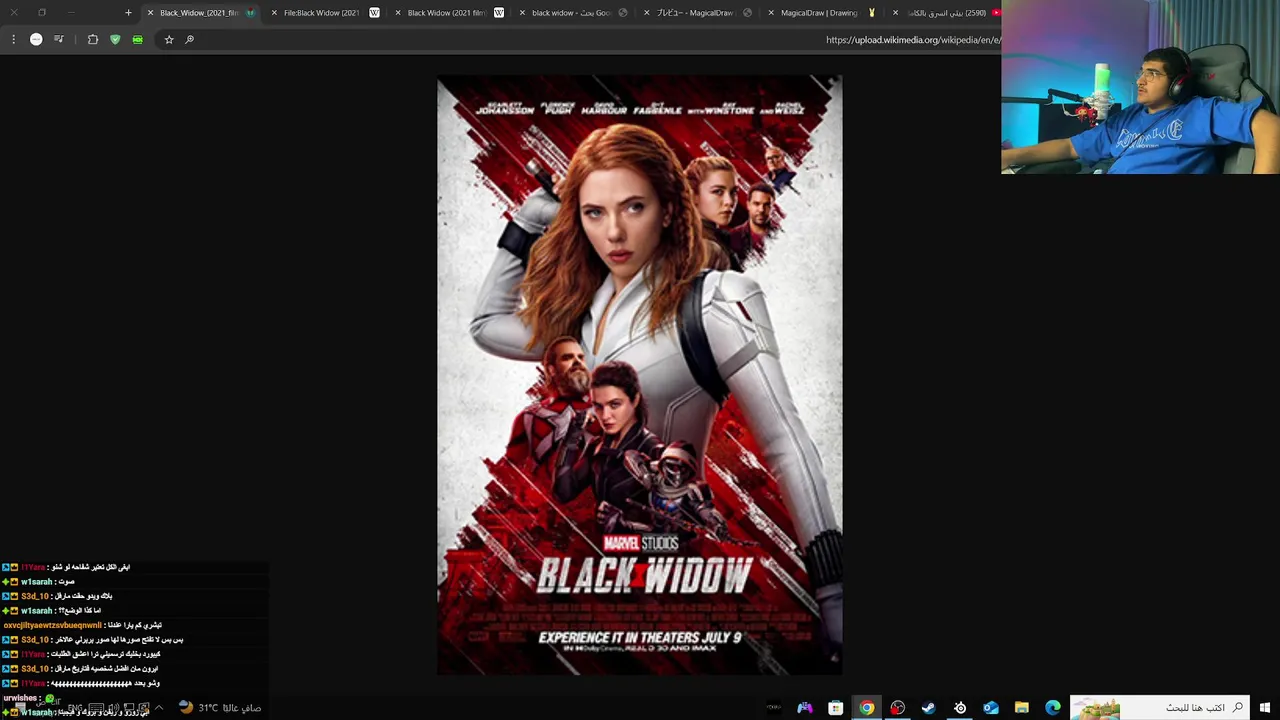
Task: Open Microsoft Edge from the taskbar
Action: pyautogui.click(x=1053, y=708)
